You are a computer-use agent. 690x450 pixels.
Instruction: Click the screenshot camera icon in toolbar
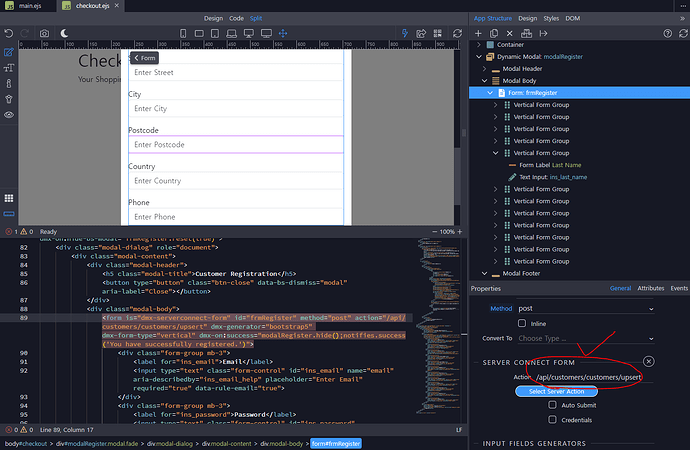[x=44, y=33]
